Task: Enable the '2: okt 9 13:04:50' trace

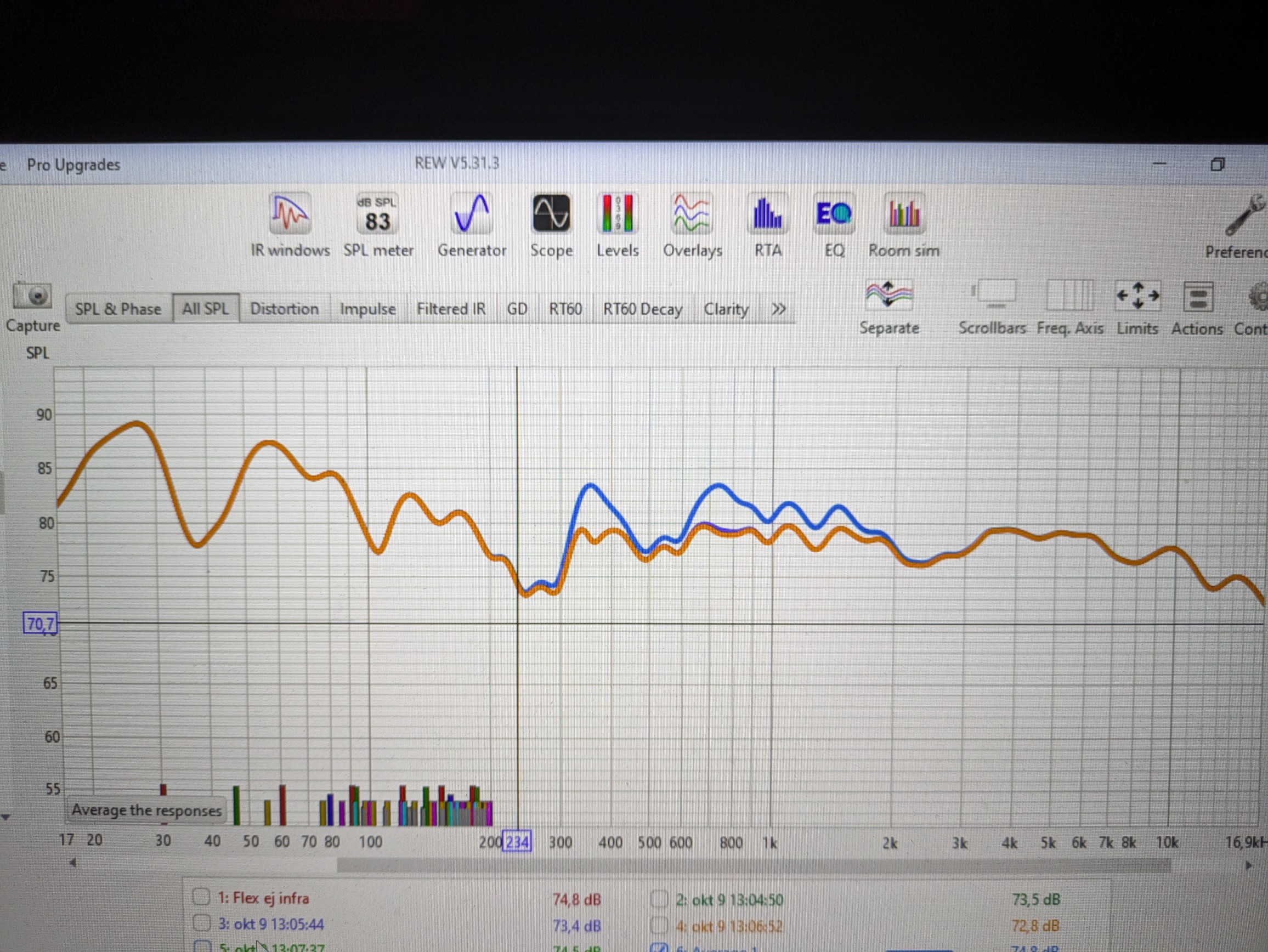Action: (660, 899)
